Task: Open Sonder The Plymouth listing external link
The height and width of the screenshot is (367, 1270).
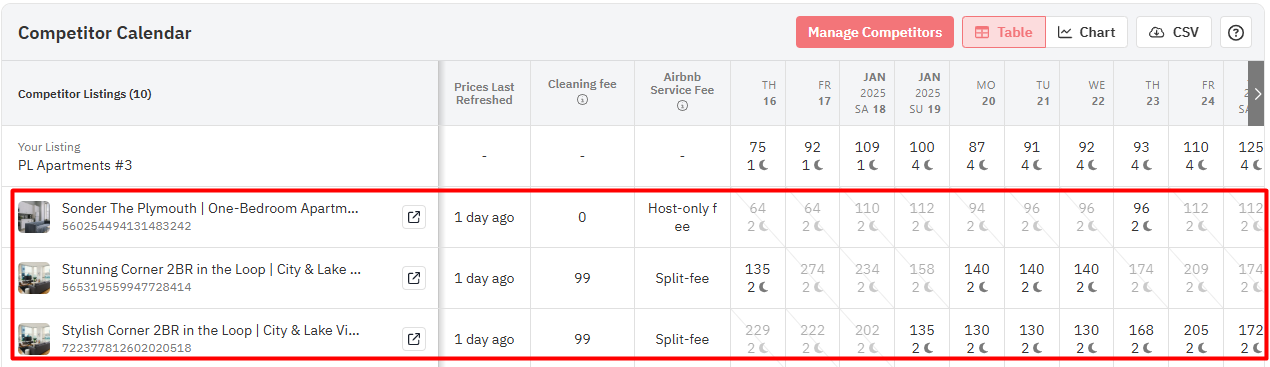Action: [414, 217]
